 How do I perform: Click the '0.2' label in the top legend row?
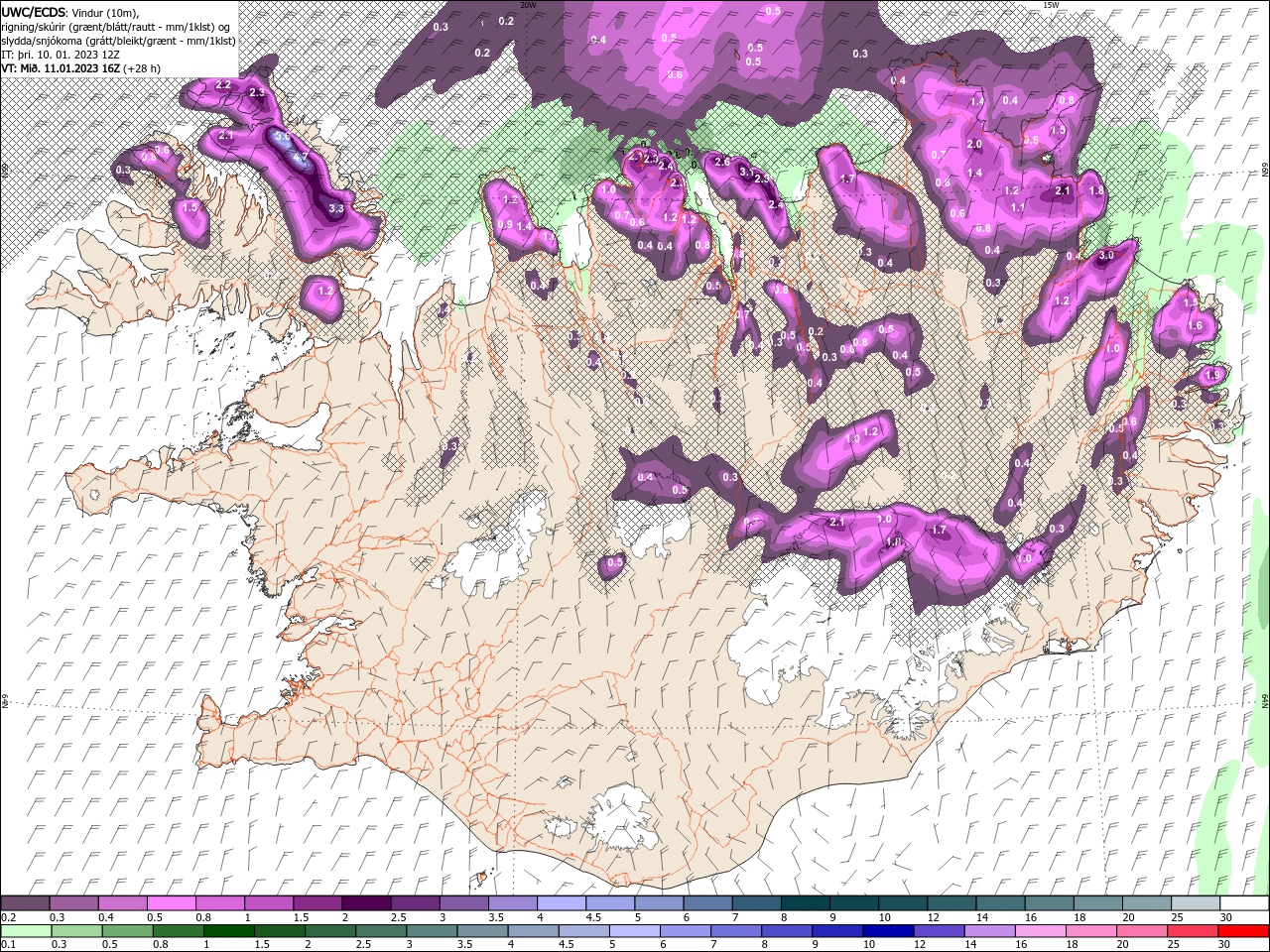[x=8, y=917]
